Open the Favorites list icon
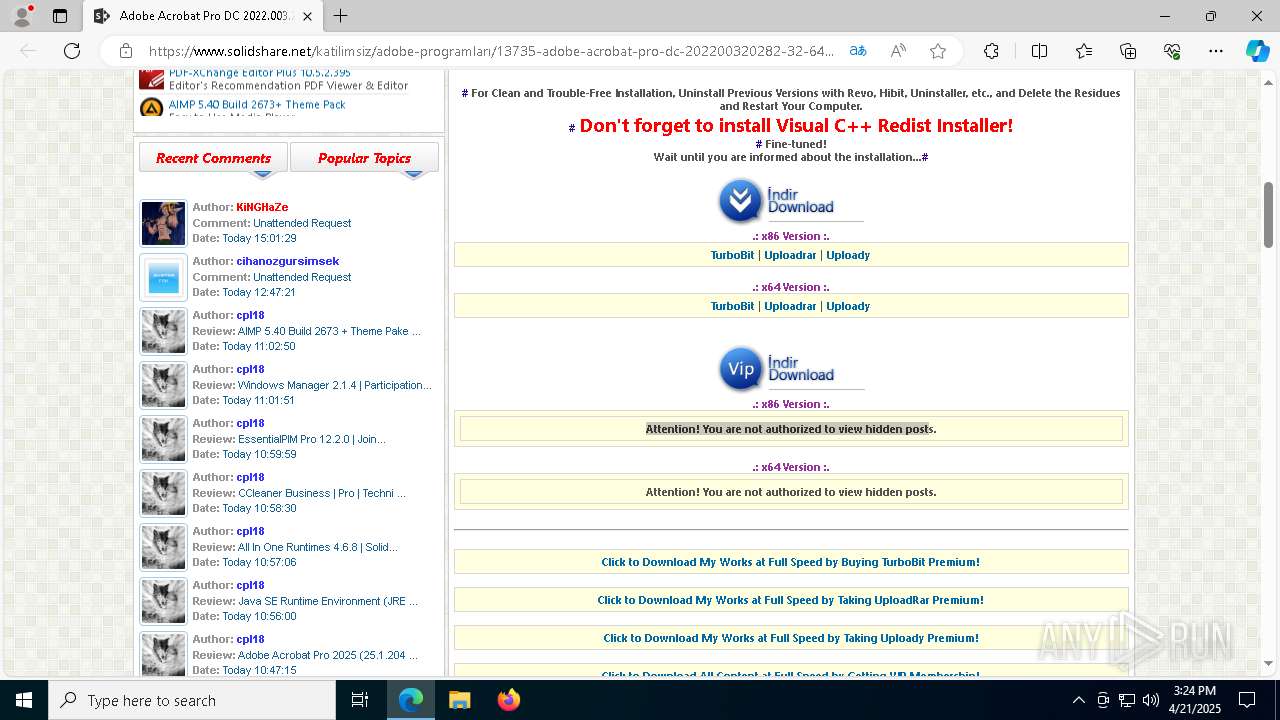 tap(1084, 51)
